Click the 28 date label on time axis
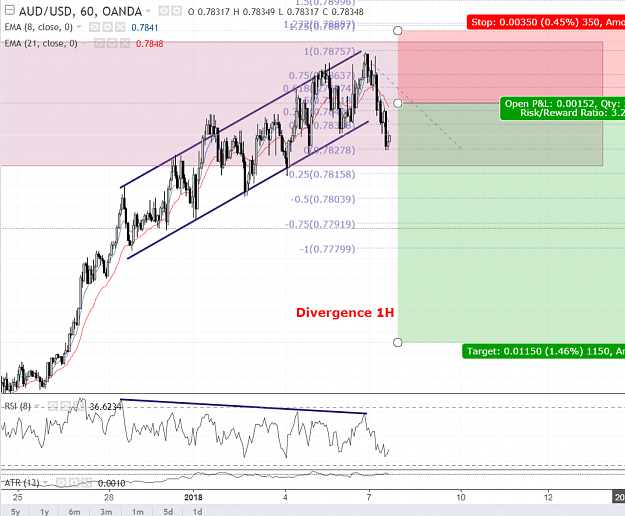Viewport: 625px width, 516px height. point(109,497)
